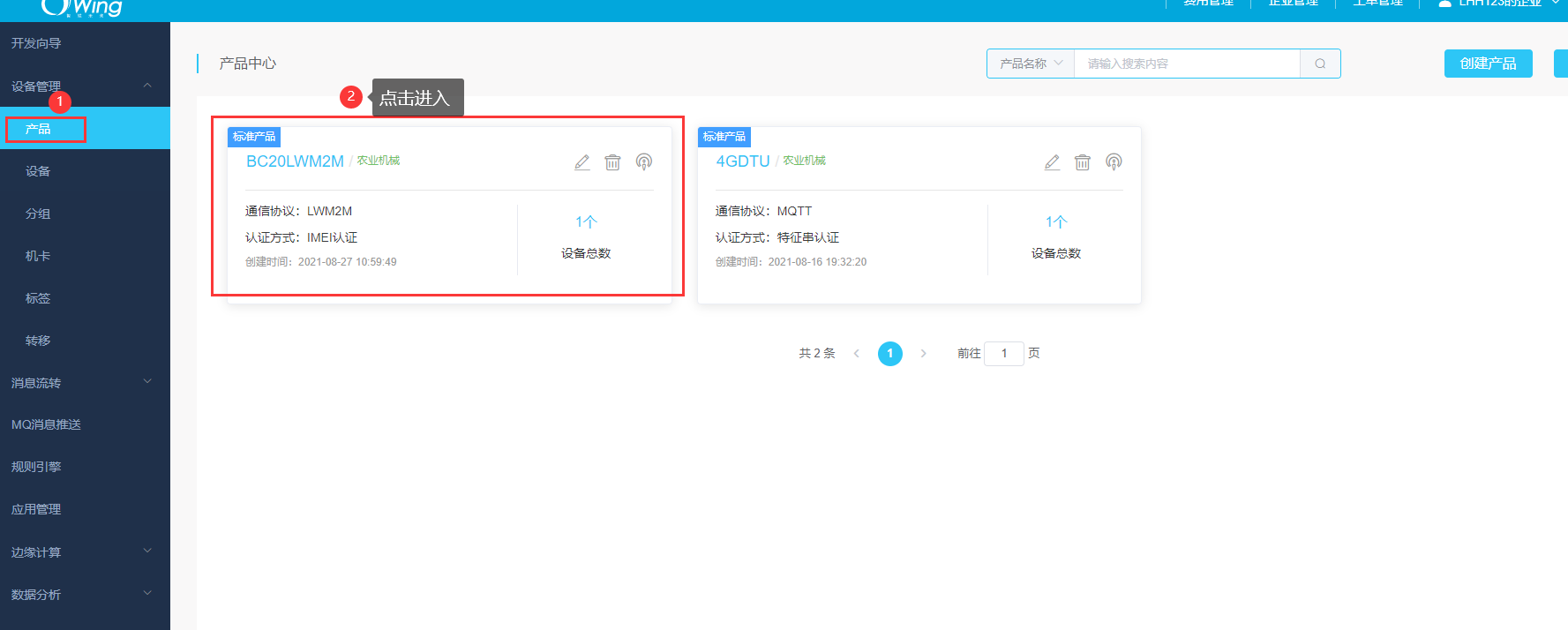The width and height of the screenshot is (1568, 630).
Task: Click the 共 2 条 total count text
Action: pos(817,353)
